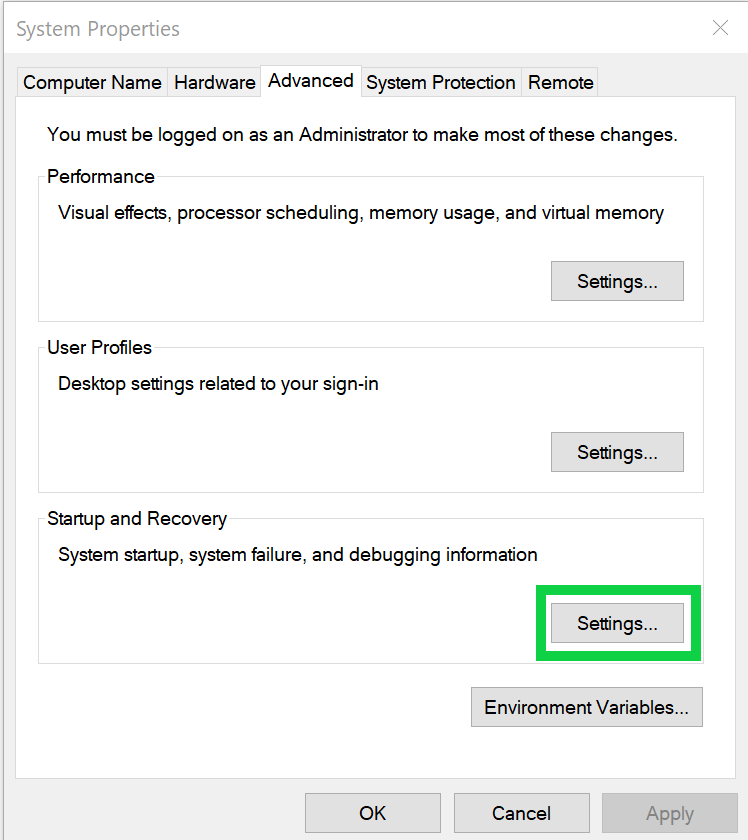Switch to the System Protection tab
This screenshot has height=840, width=748.
440,82
